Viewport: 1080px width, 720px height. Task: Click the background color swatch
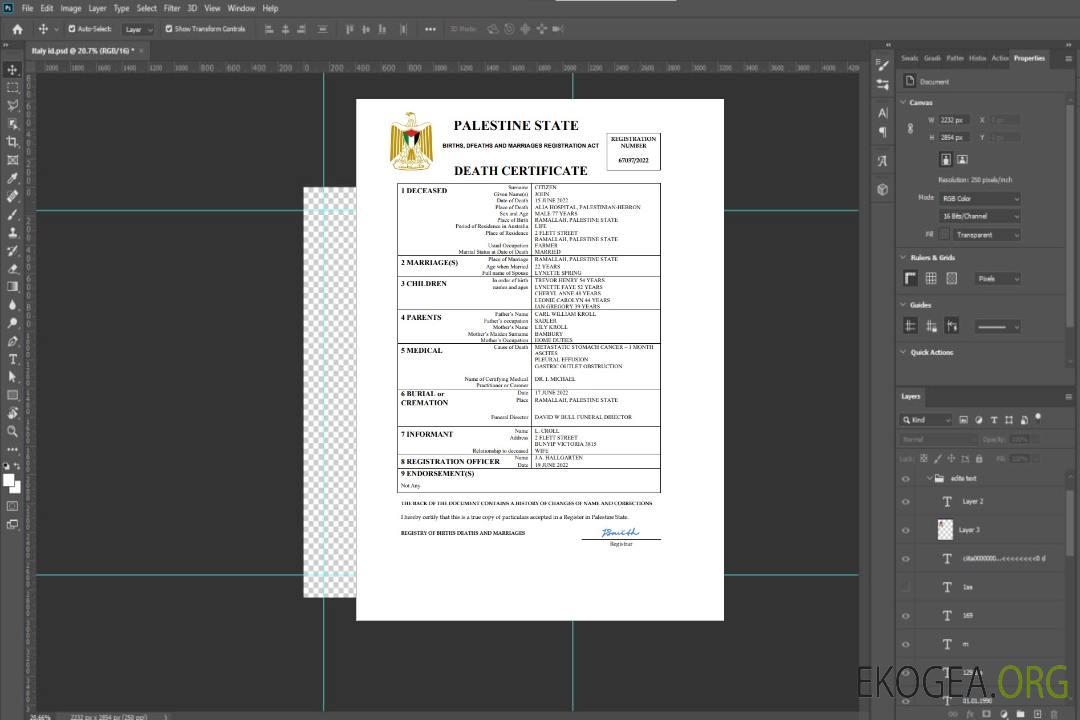(x=17, y=488)
